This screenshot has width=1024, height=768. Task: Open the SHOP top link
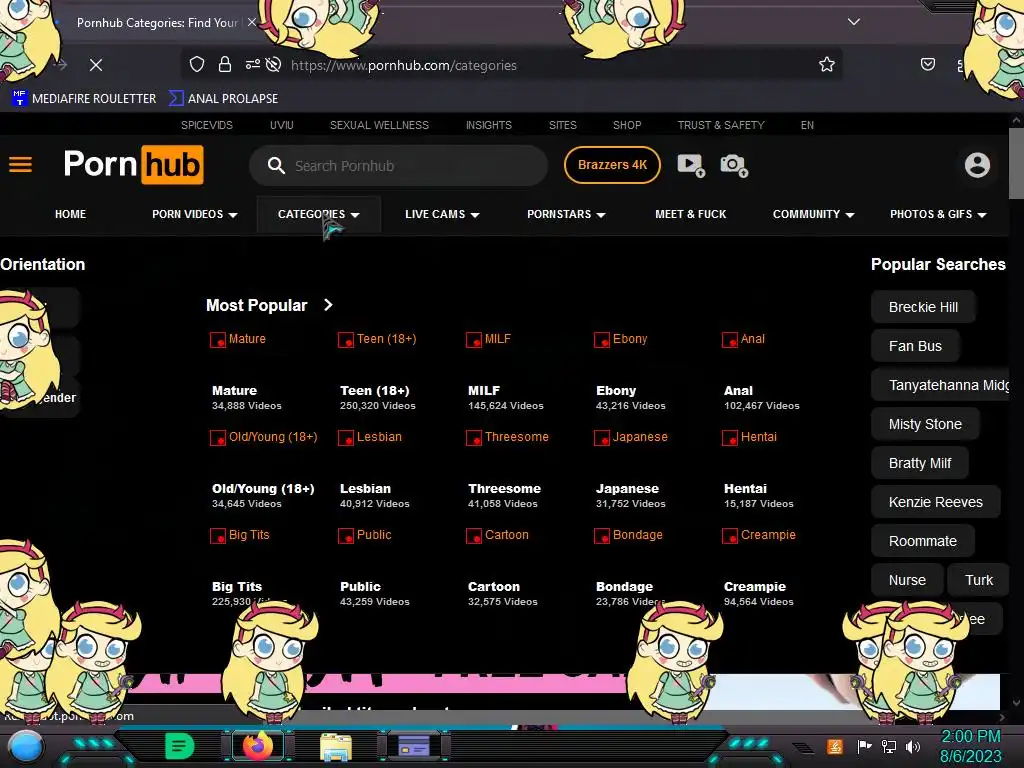click(x=627, y=125)
